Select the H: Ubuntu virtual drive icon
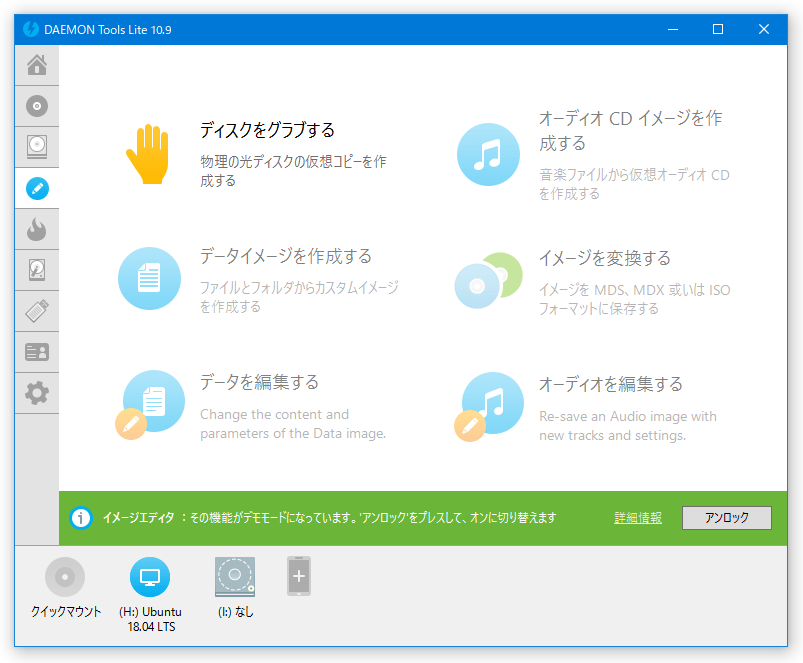Viewport: 803px width, 663px height. (x=150, y=577)
